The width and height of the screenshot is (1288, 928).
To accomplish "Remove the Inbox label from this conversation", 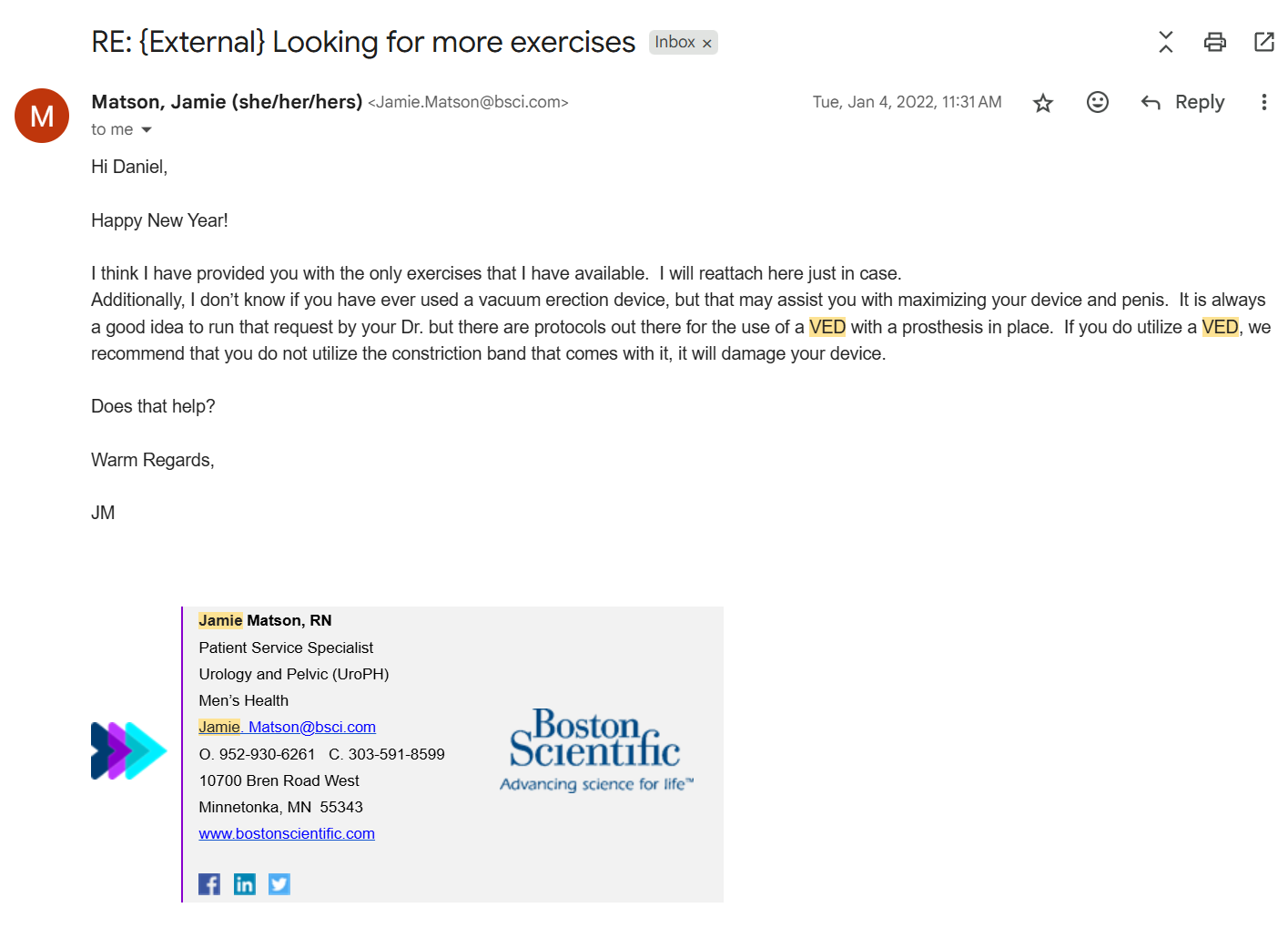I will 706,43.
